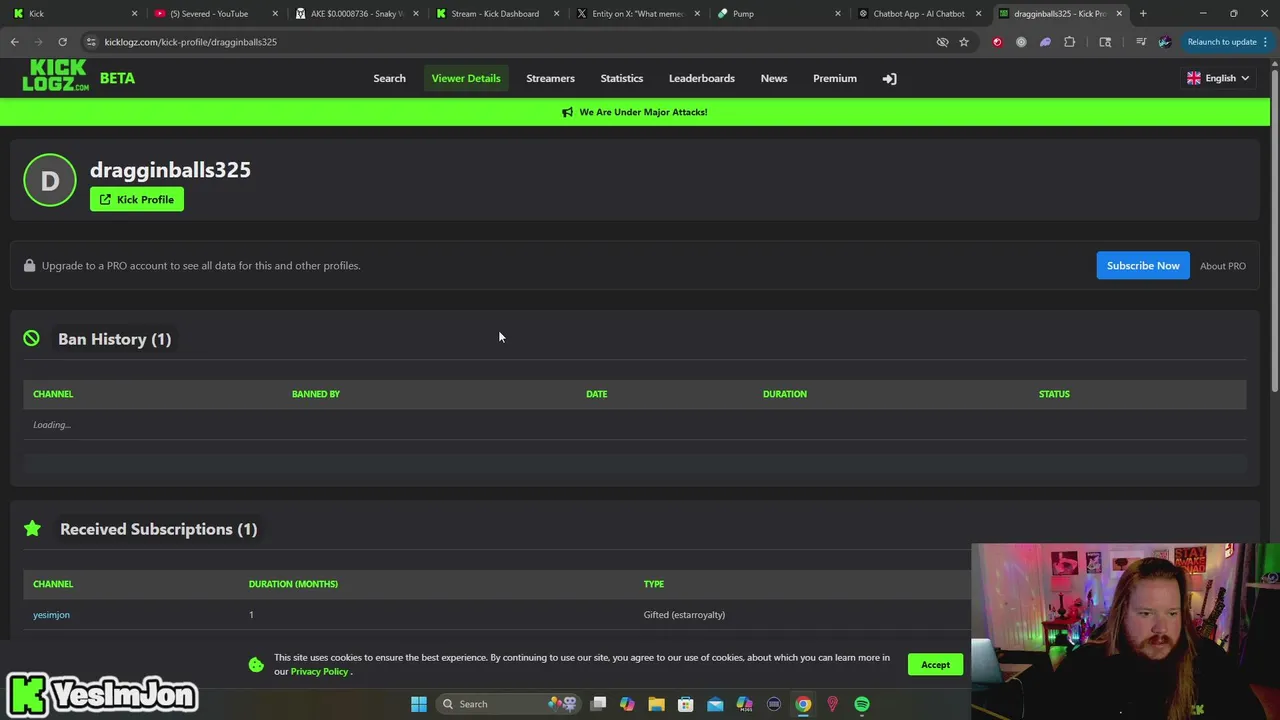Click the BANNED BY column header
Image resolution: width=1280 pixels, height=720 pixels.
click(x=316, y=394)
